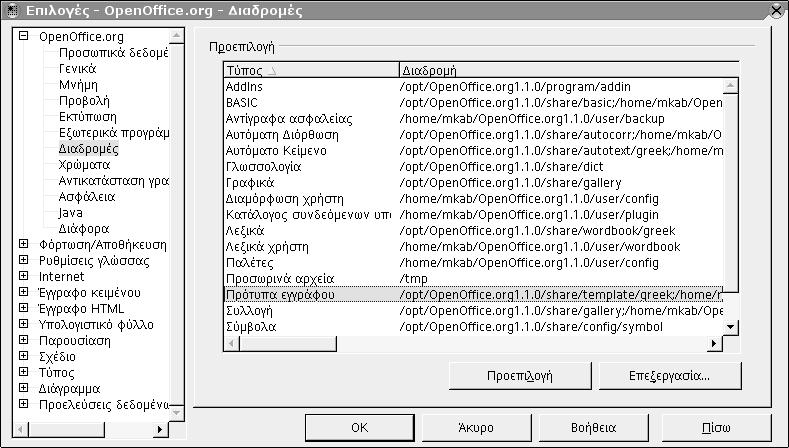Expand the Υπολογιστικό φύλλο node
This screenshot has width=789, height=448.
point(23,324)
